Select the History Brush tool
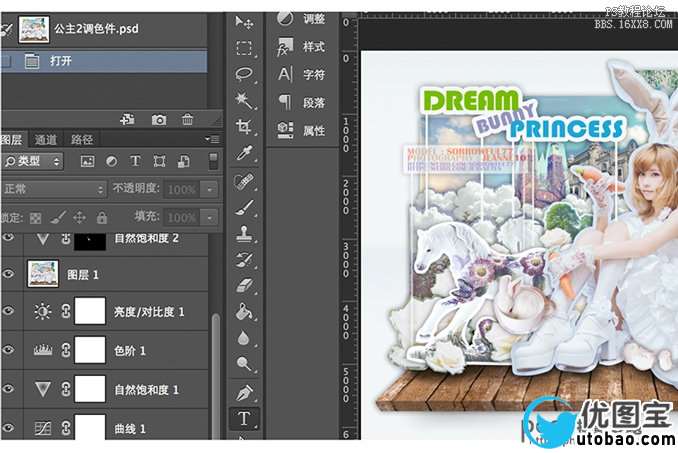The image size is (678, 453). (x=244, y=260)
